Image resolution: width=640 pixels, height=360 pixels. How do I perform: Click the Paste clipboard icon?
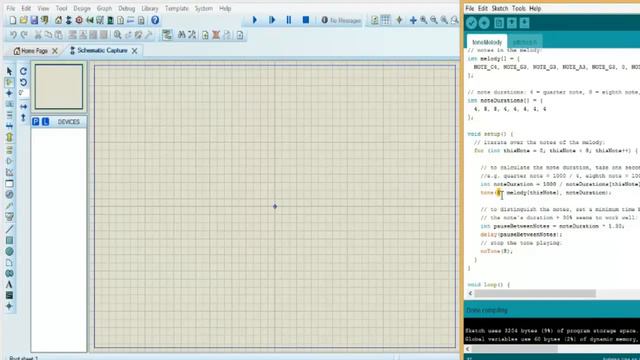pos(58,35)
